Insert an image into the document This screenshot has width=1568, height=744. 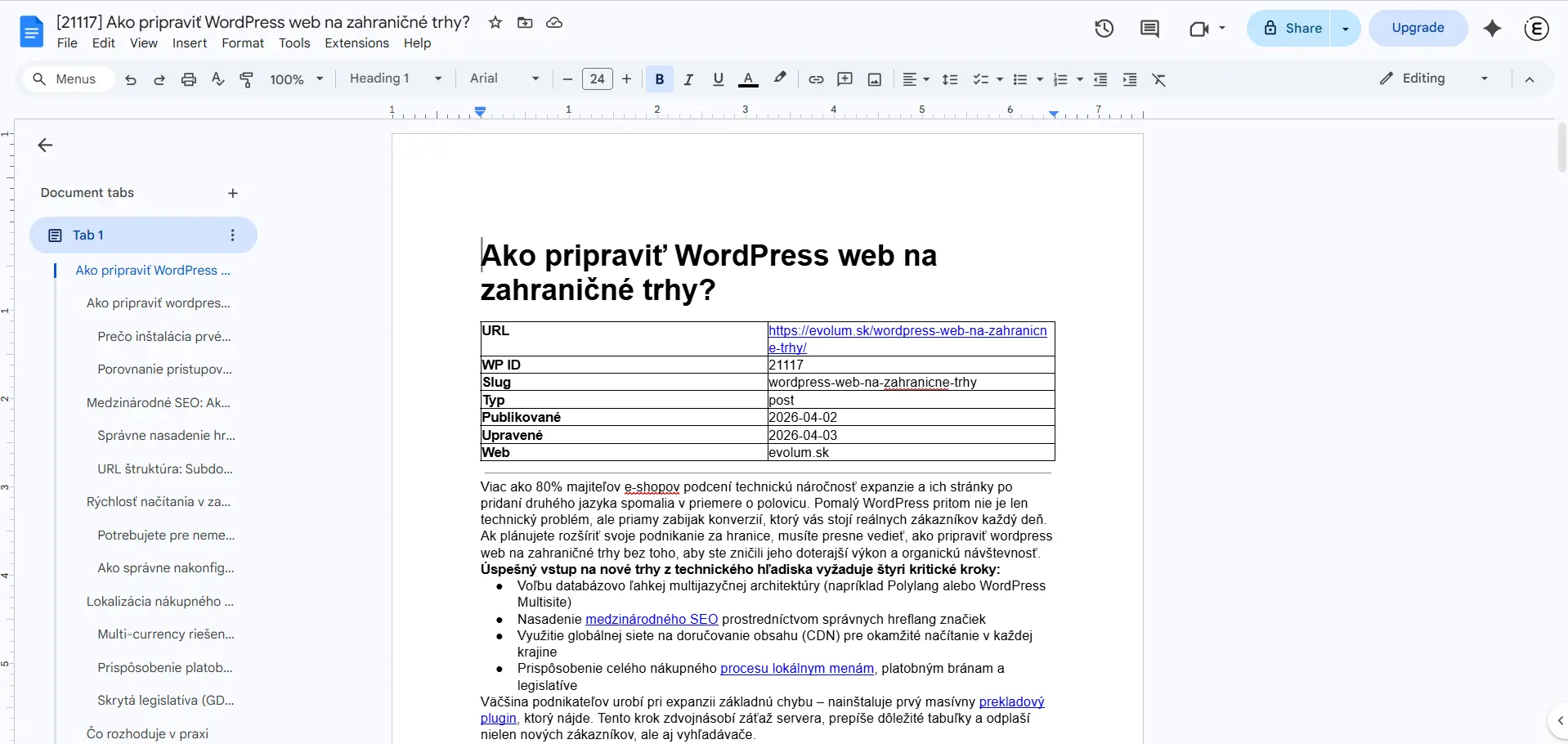pyautogui.click(x=874, y=79)
